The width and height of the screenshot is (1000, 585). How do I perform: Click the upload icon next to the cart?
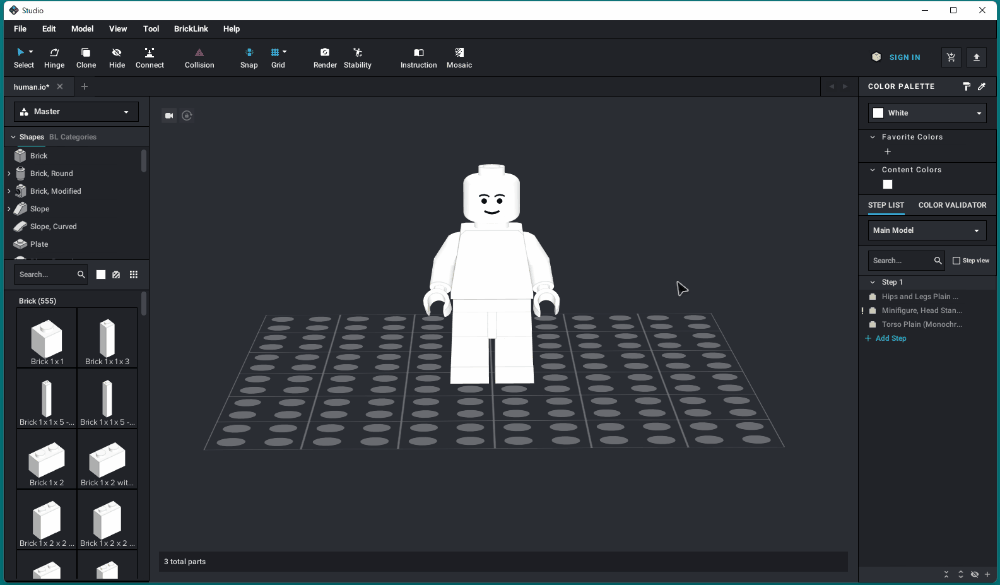click(x=976, y=57)
